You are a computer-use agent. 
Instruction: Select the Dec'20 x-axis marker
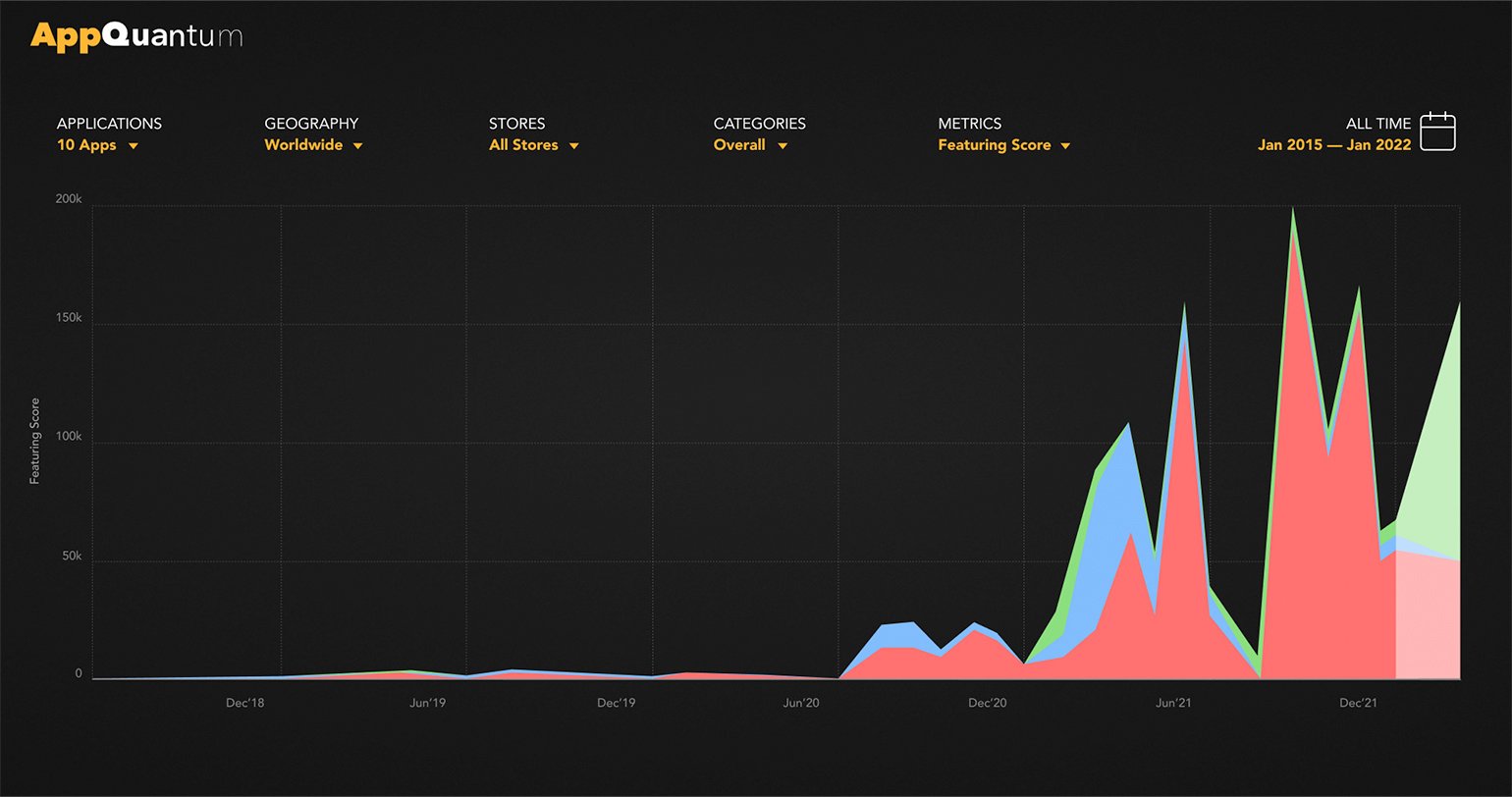[x=987, y=703]
